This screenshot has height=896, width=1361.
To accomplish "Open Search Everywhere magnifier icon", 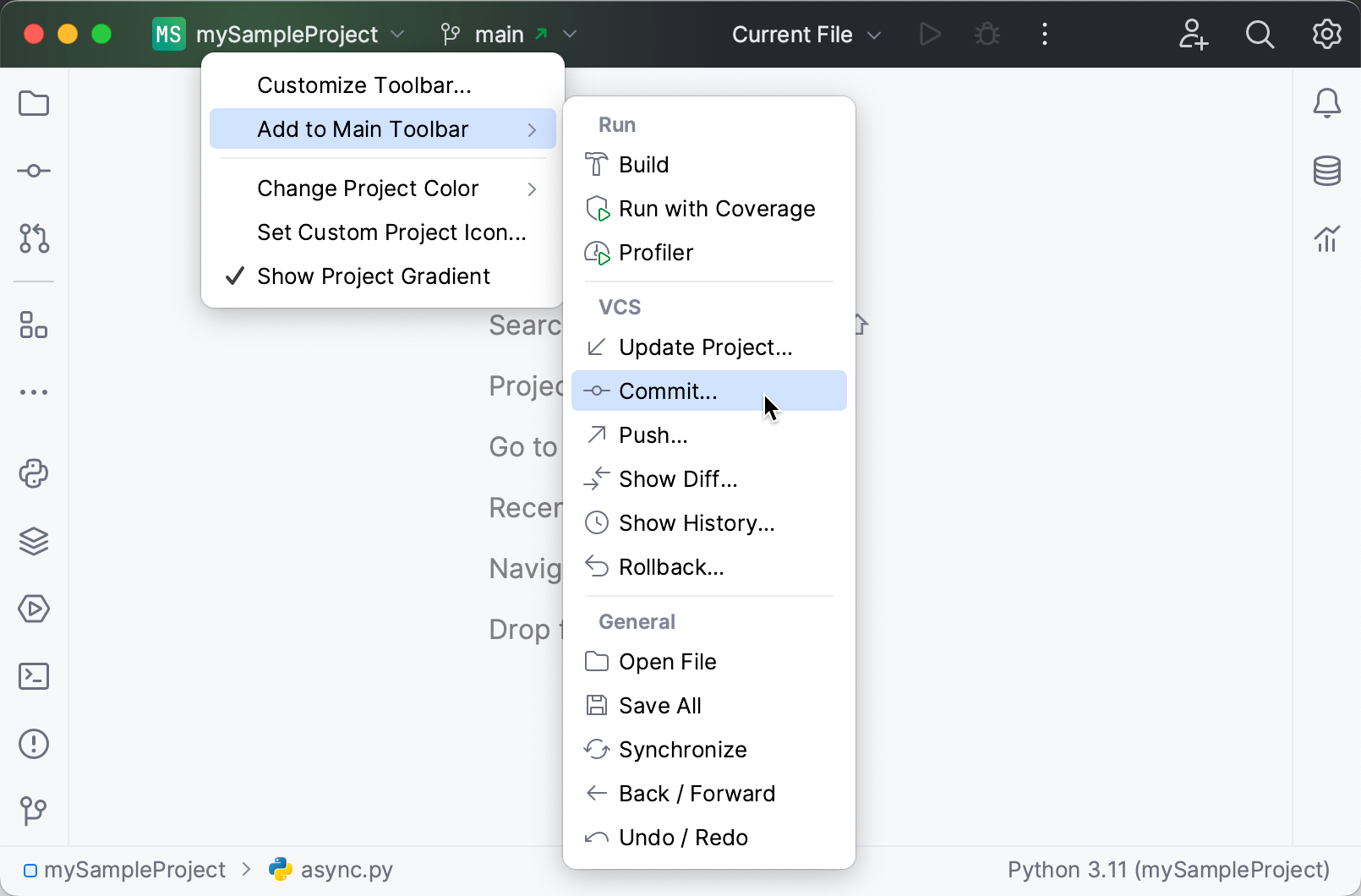I will coord(1260,34).
